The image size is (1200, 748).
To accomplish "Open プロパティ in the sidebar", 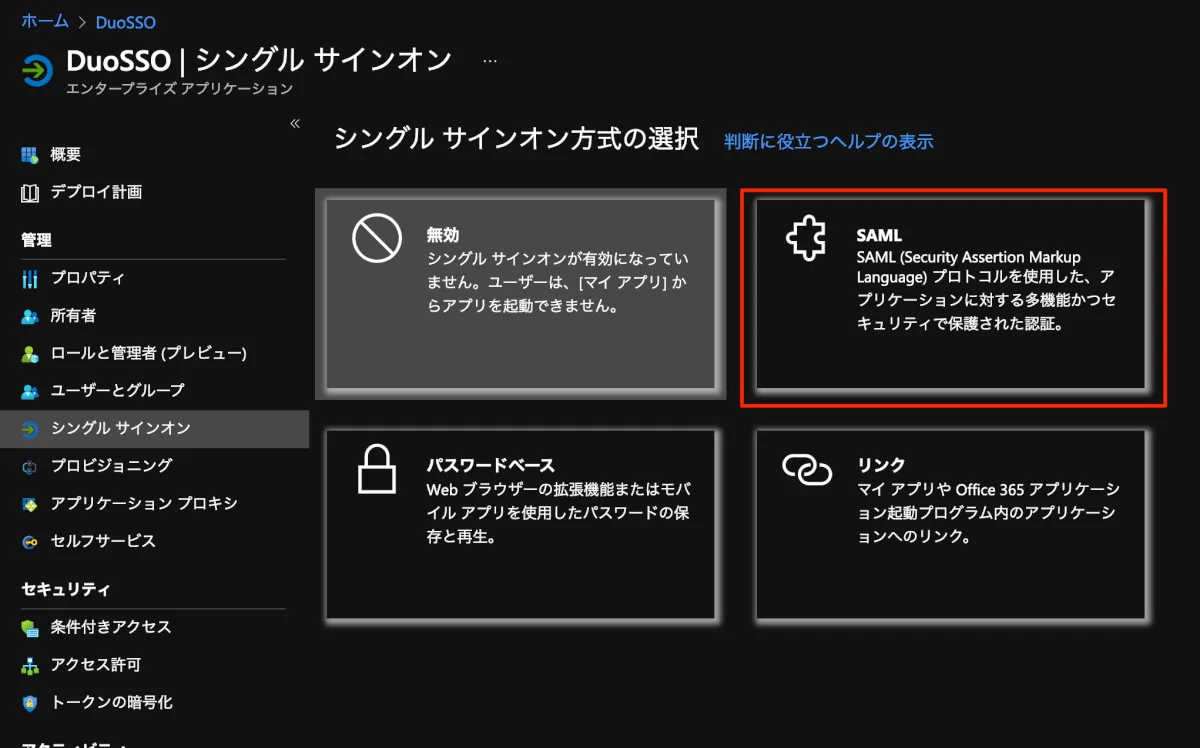I will (154, 278).
